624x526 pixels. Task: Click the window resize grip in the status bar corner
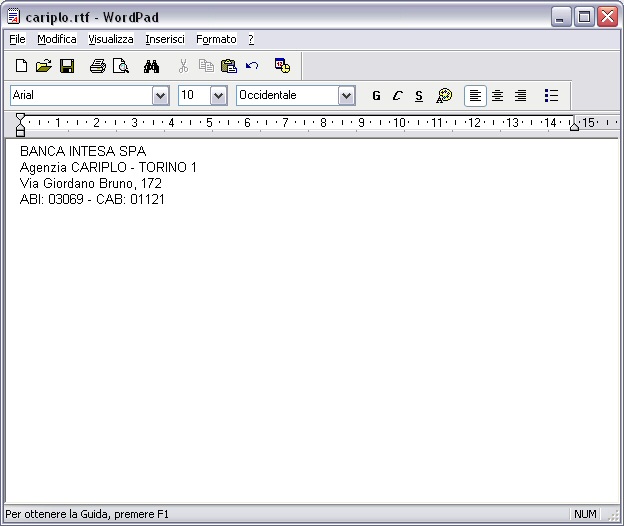tap(614, 516)
